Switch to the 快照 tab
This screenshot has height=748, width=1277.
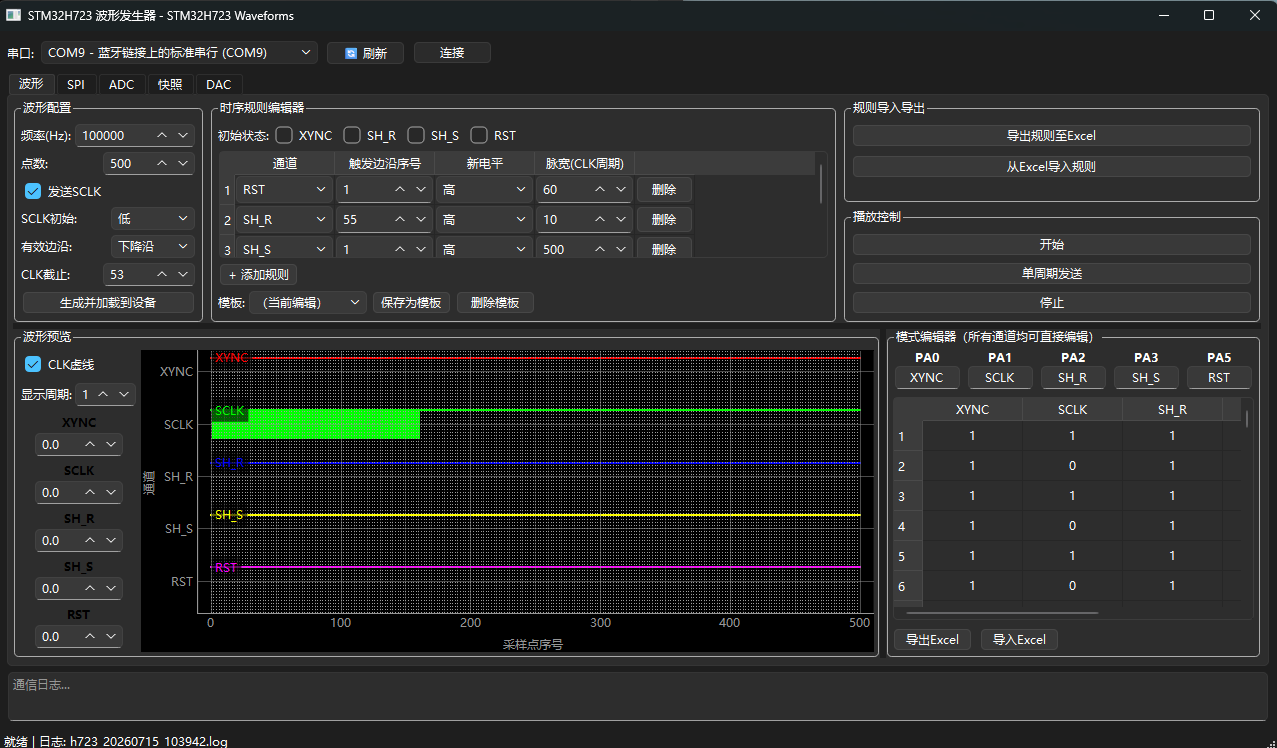click(x=170, y=84)
